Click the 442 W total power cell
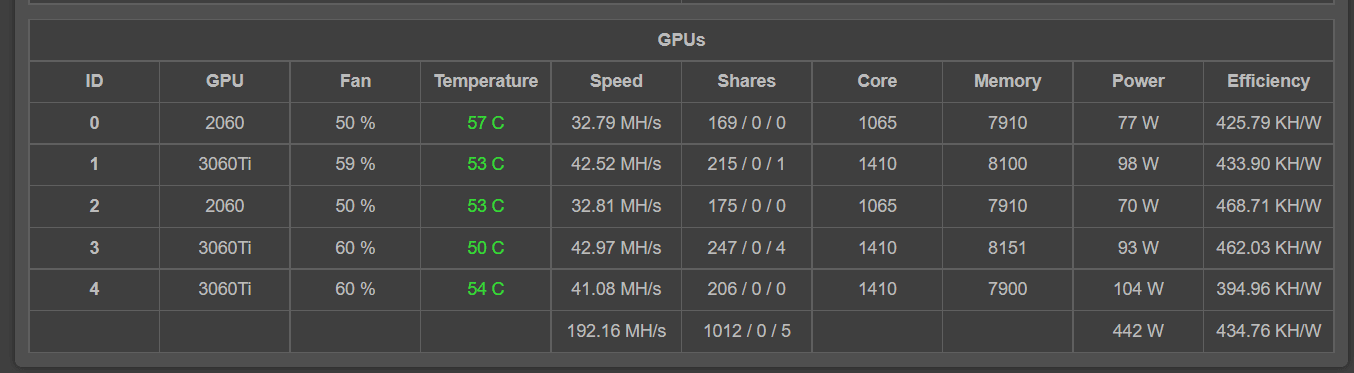The image size is (1354, 373). (x=1138, y=330)
